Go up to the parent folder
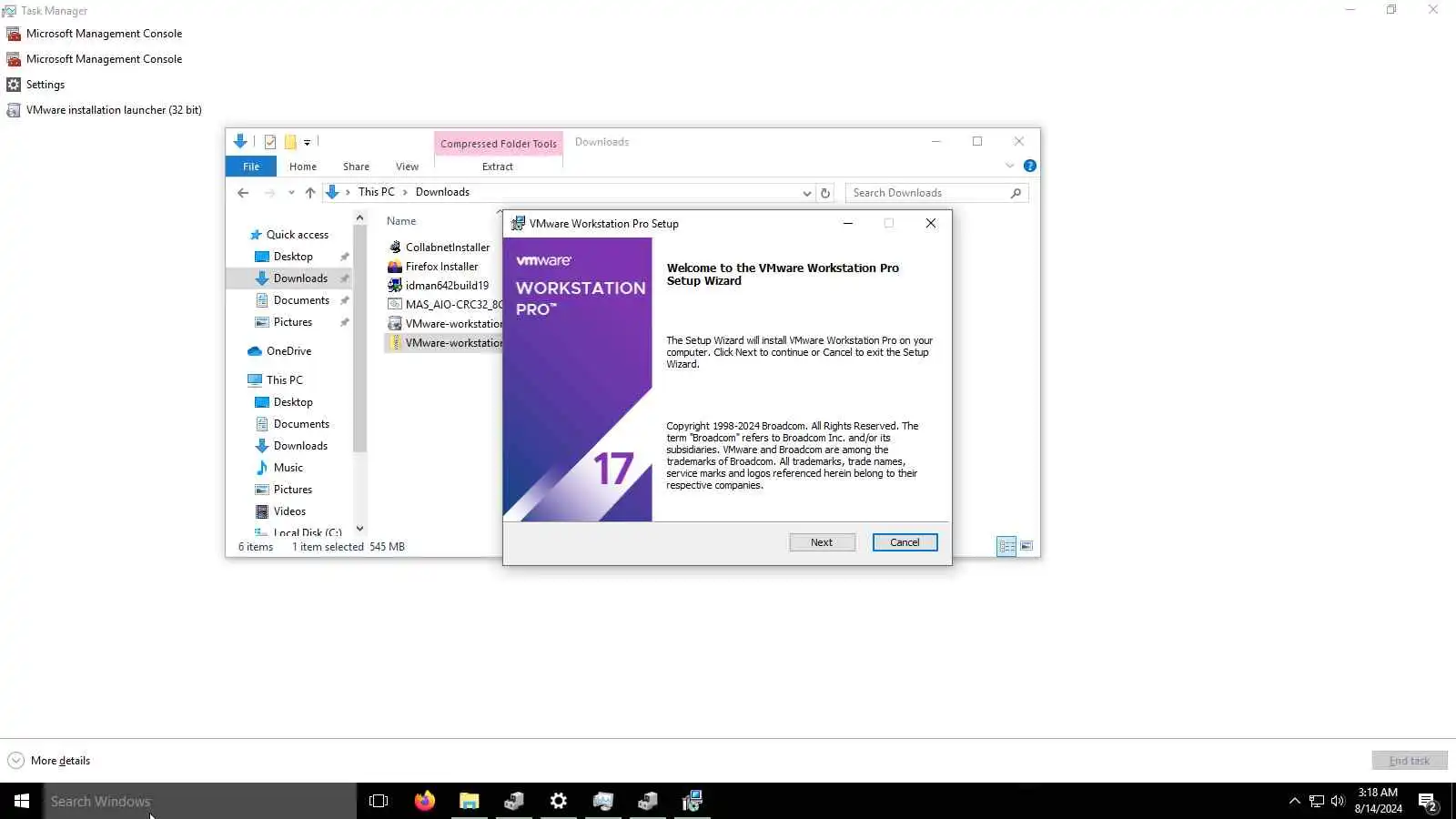 pyautogui.click(x=310, y=193)
